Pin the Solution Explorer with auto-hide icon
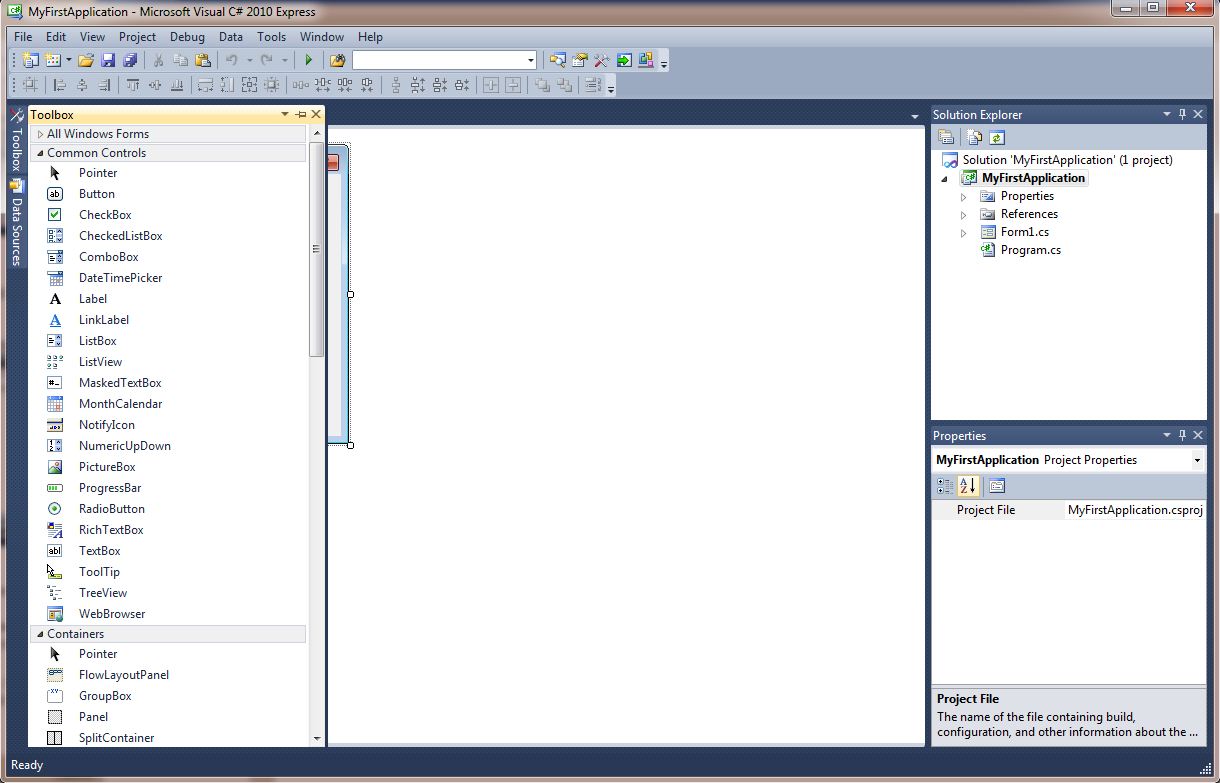Image resolution: width=1220 pixels, height=783 pixels. tap(1182, 114)
